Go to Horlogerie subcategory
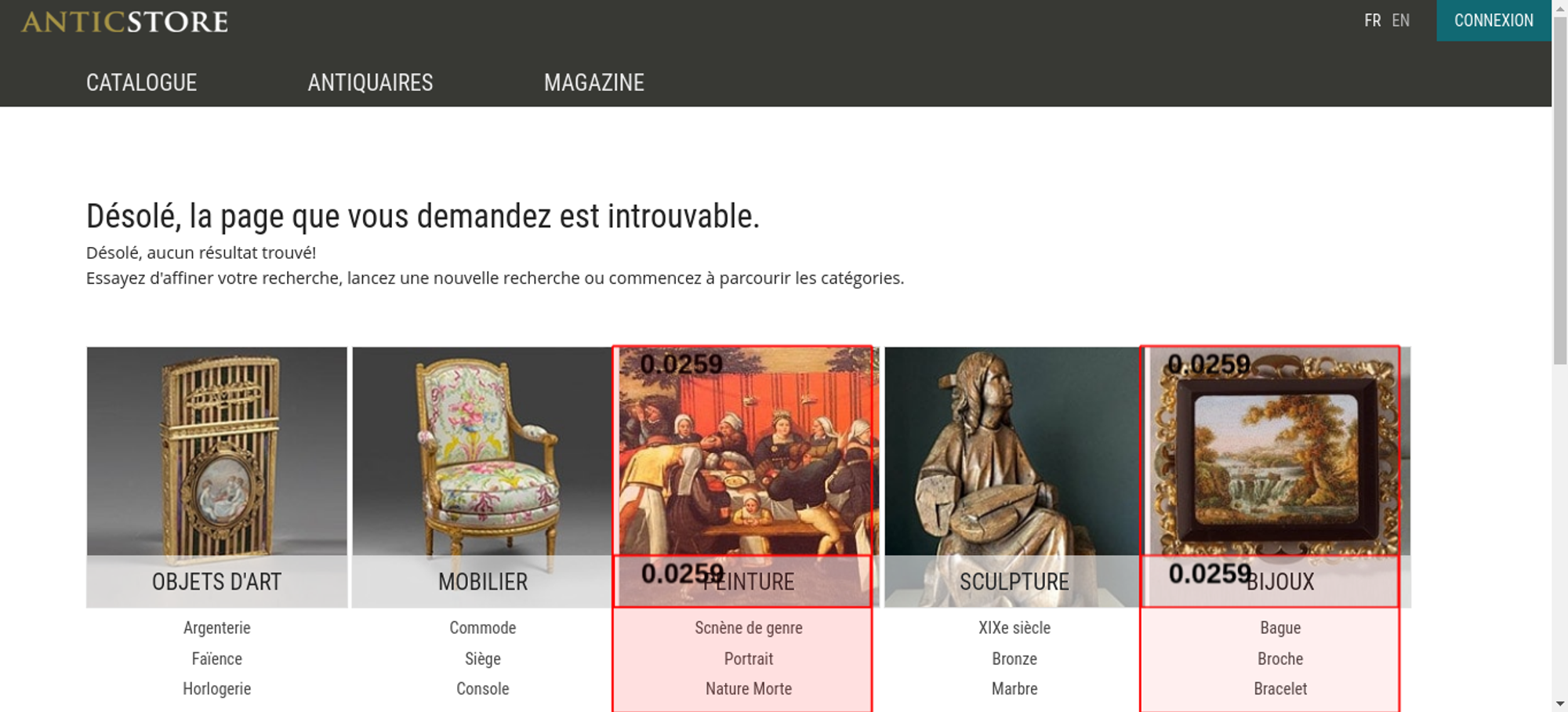This screenshot has height=712, width=1568. tap(217, 688)
